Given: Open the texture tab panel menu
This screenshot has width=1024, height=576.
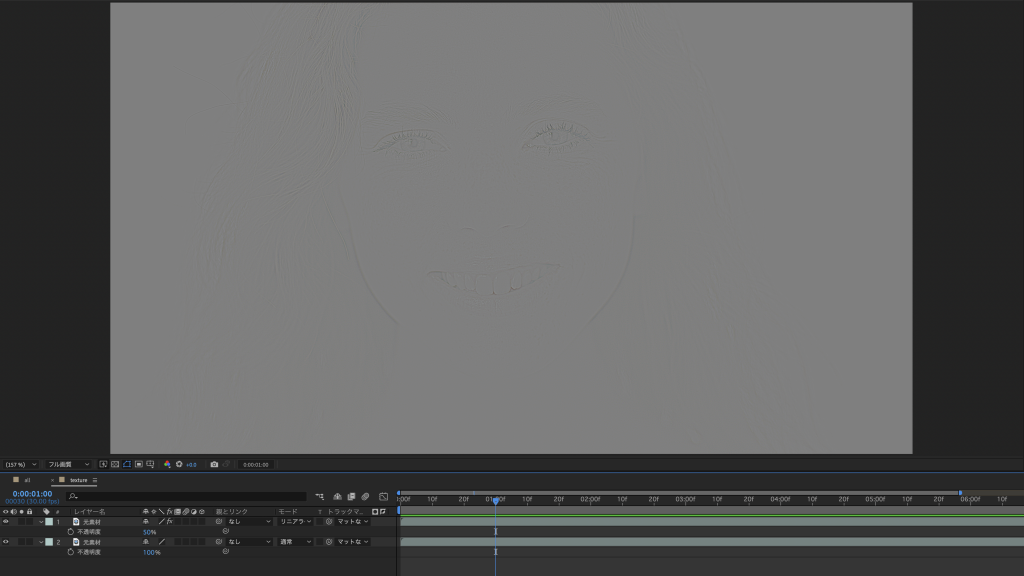Looking at the screenshot, I should point(95,480).
